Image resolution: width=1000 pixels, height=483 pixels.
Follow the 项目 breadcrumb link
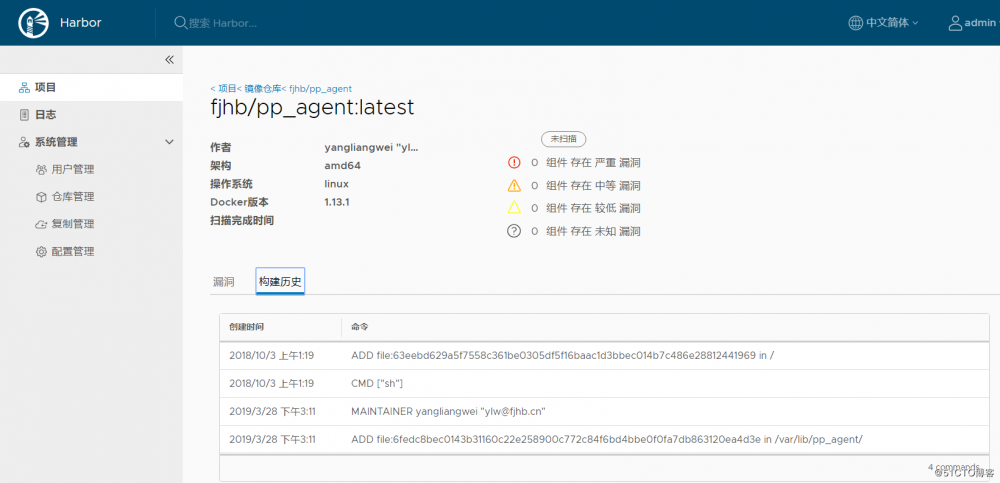click(225, 89)
